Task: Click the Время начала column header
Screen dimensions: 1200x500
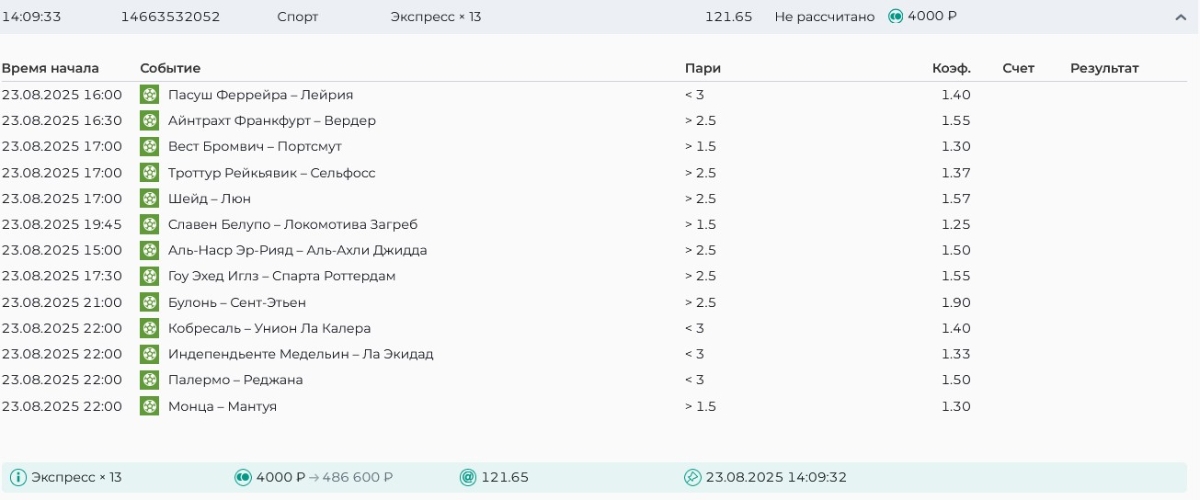Action: (50, 68)
